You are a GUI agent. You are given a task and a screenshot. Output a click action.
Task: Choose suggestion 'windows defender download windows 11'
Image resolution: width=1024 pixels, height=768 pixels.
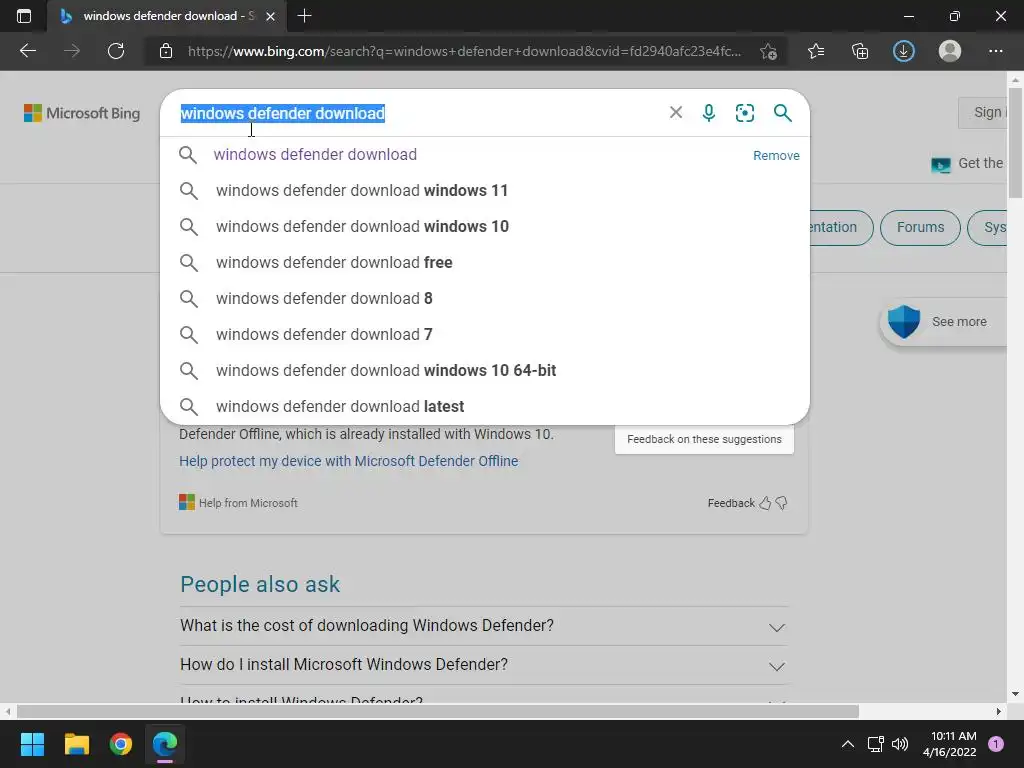pyautogui.click(x=485, y=190)
